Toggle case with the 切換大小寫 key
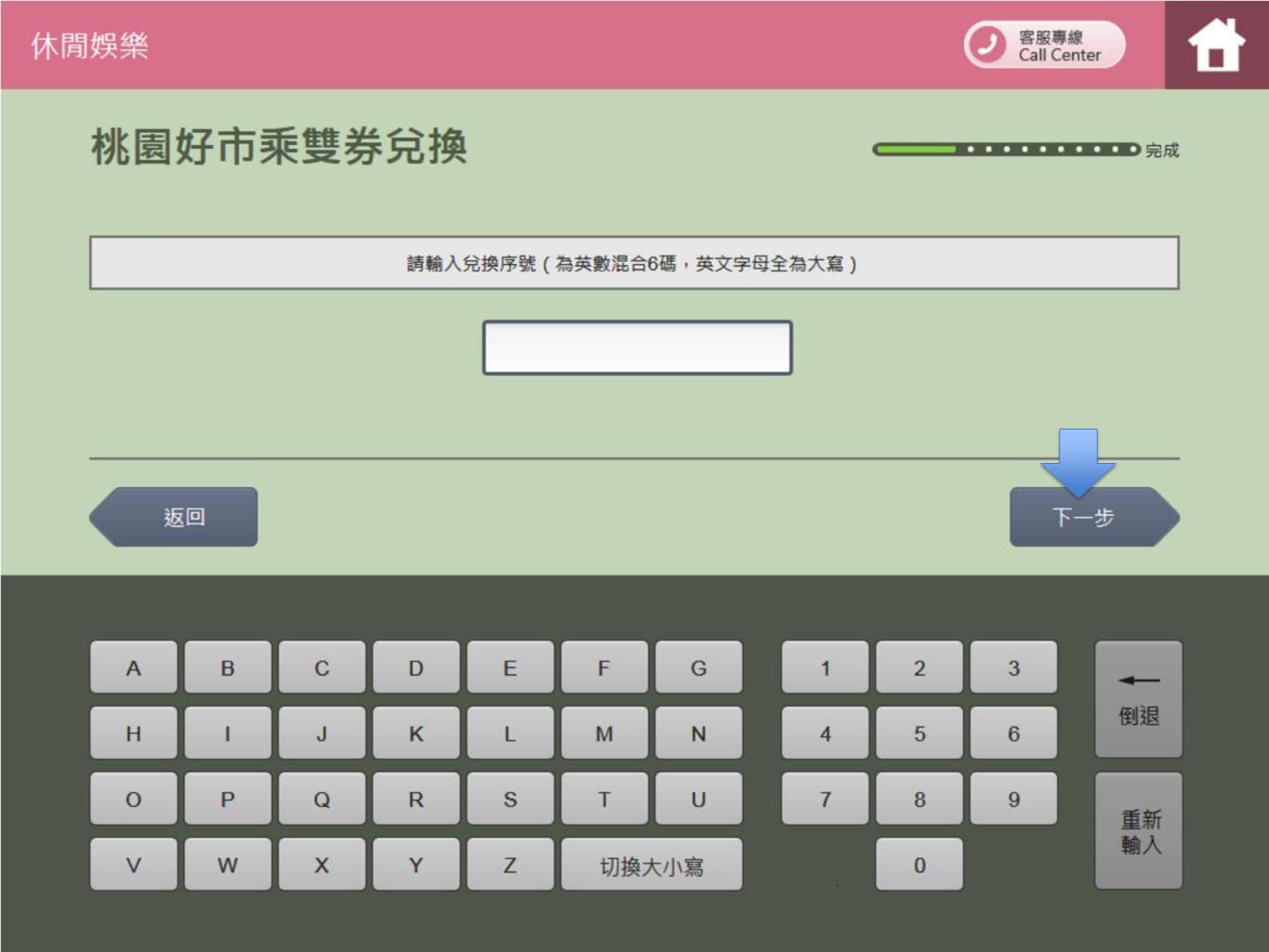Screen dimensions: 1269x952 pyautogui.click(x=651, y=866)
